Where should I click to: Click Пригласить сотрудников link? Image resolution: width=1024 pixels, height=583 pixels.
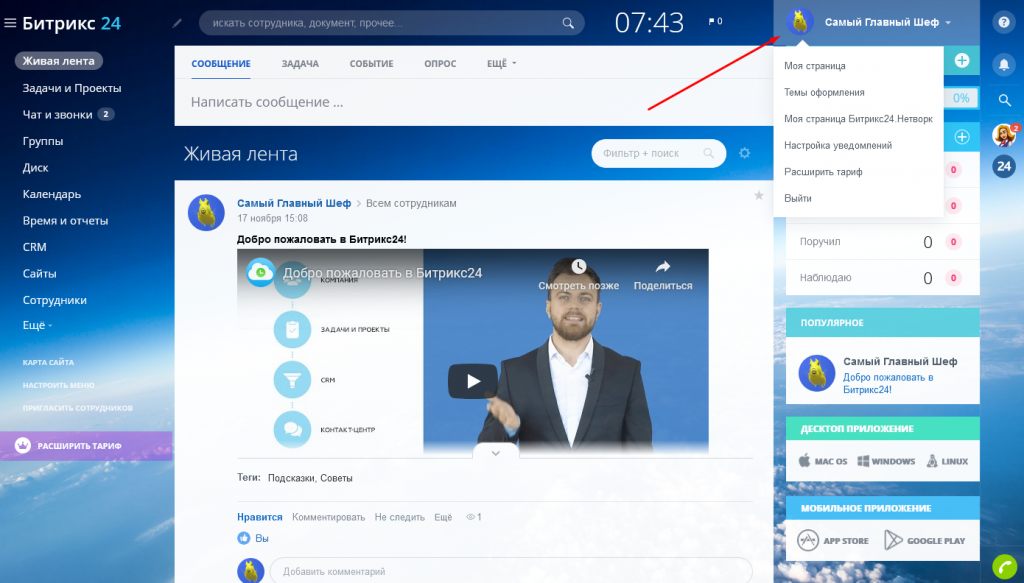(78, 408)
